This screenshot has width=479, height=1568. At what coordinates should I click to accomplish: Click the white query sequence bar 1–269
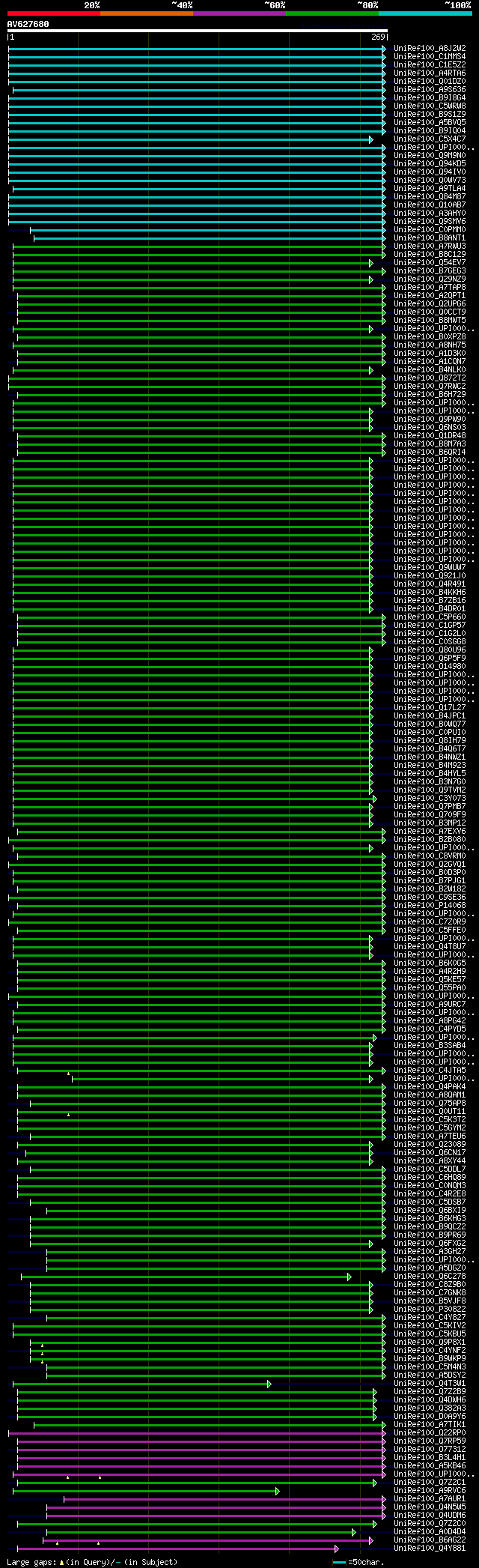coord(198,31)
